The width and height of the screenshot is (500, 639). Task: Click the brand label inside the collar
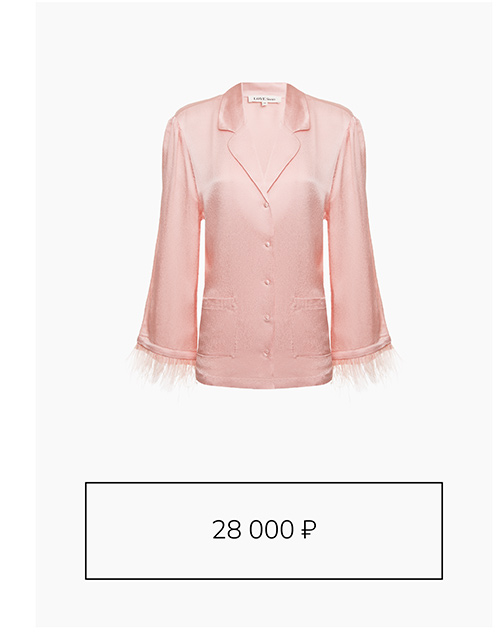tap(264, 99)
